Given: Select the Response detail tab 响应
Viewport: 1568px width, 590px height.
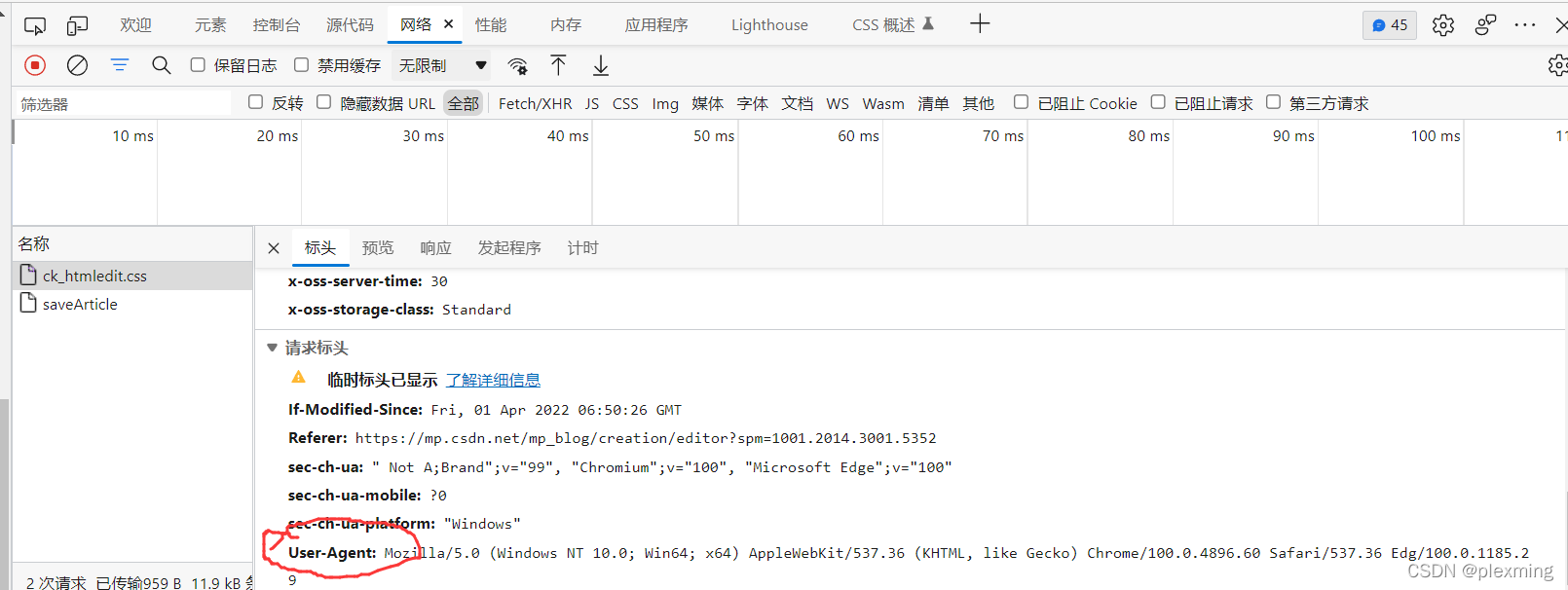Looking at the screenshot, I should tap(436, 248).
